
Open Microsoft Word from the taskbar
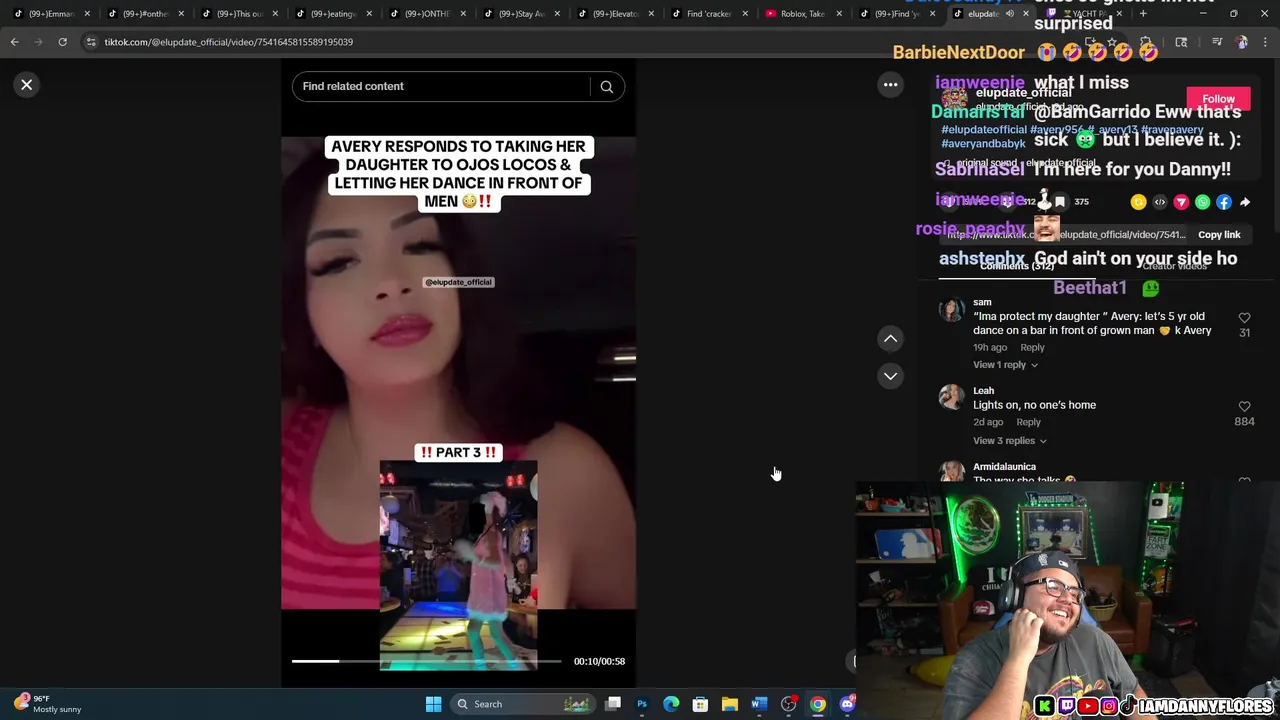tap(759, 704)
